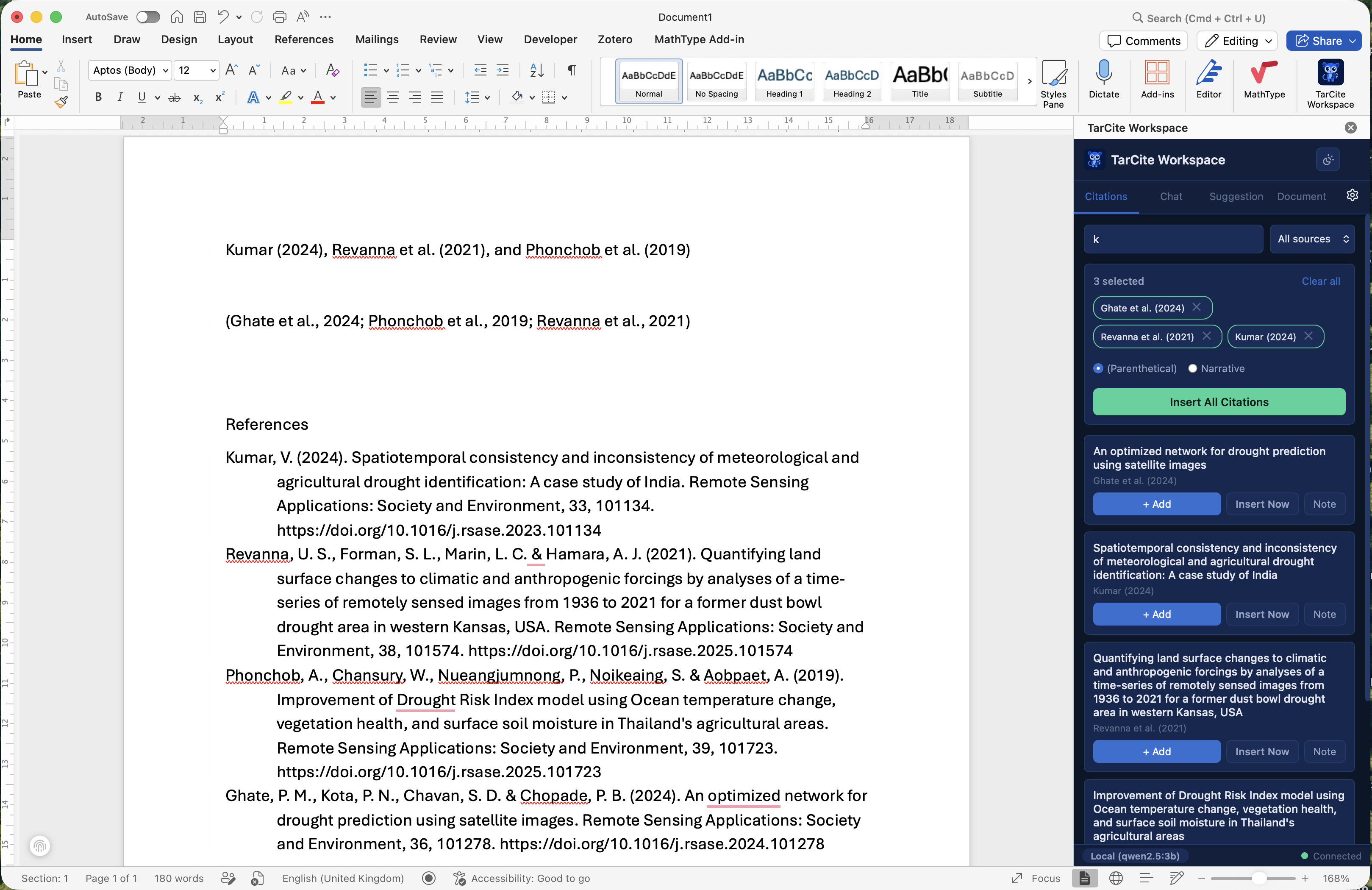Remove the Kumar (2024) selected chip
Viewport: 1372px width, 890px height.
click(1308, 336)
